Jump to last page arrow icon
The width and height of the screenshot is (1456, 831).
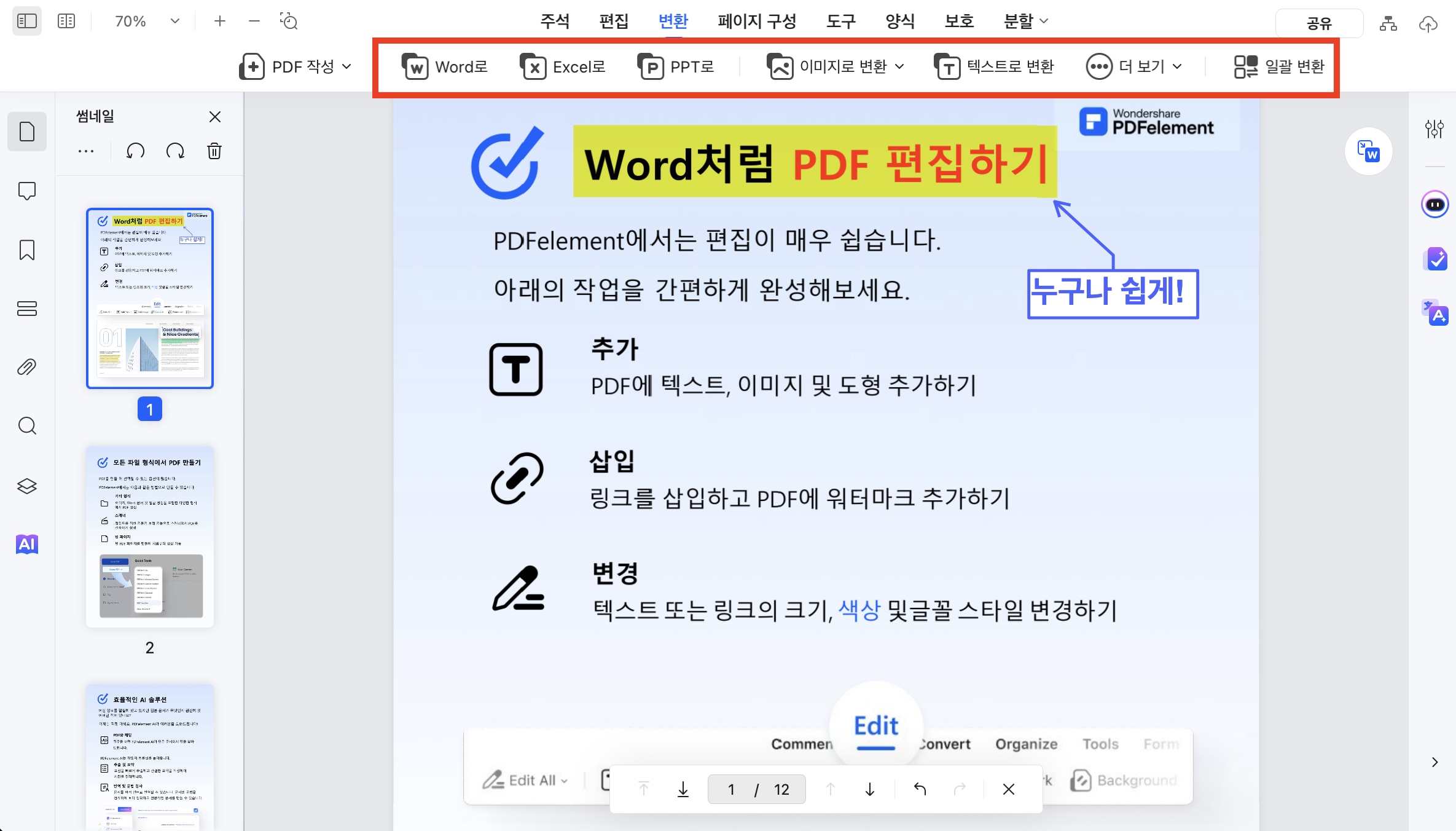point(683,789)
